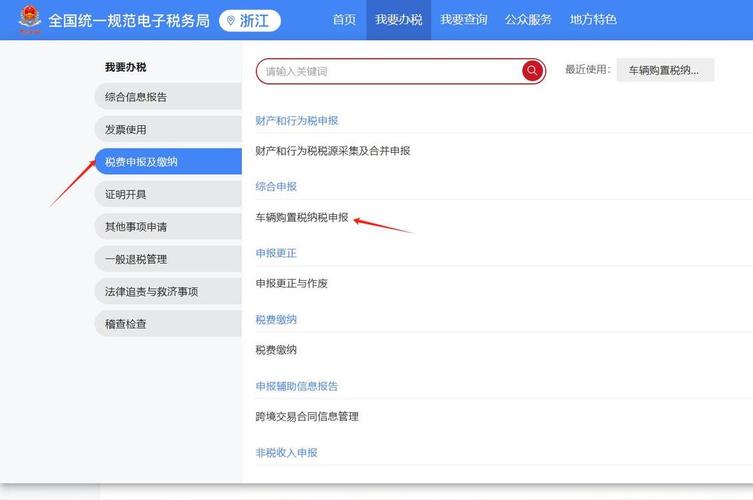The height and width of the screenshot is (500, 753).
Task: Click the national tax emblem logo
Action: pos(30,19)
